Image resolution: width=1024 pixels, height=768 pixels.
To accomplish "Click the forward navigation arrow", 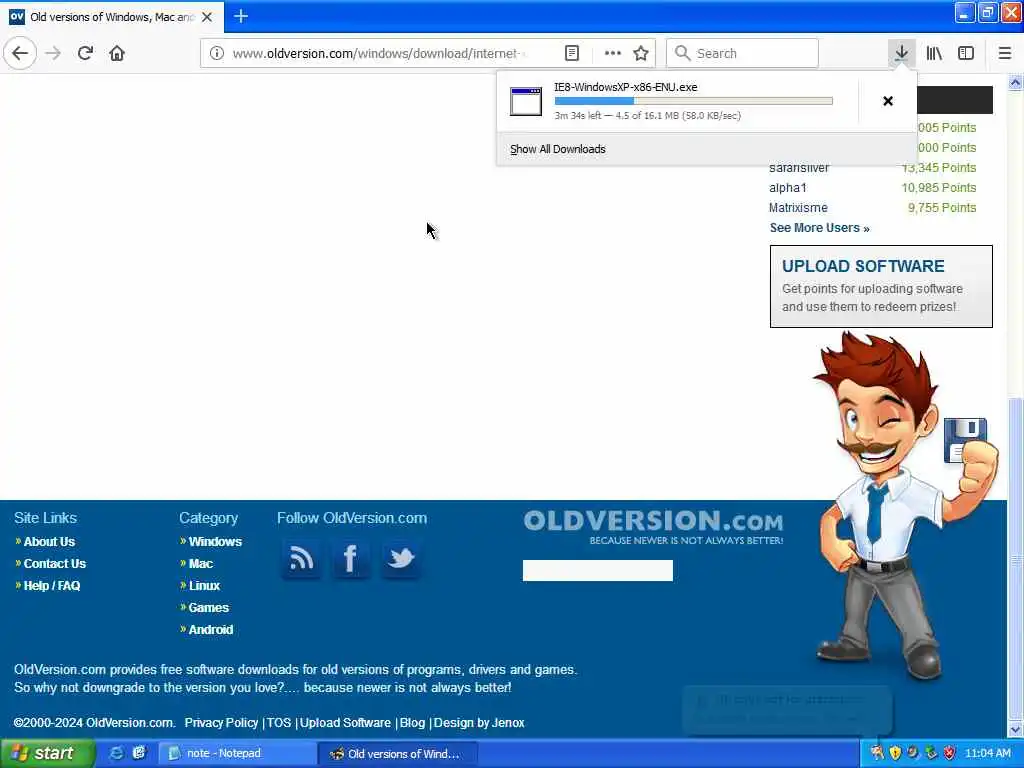I will tap(53, 53).
